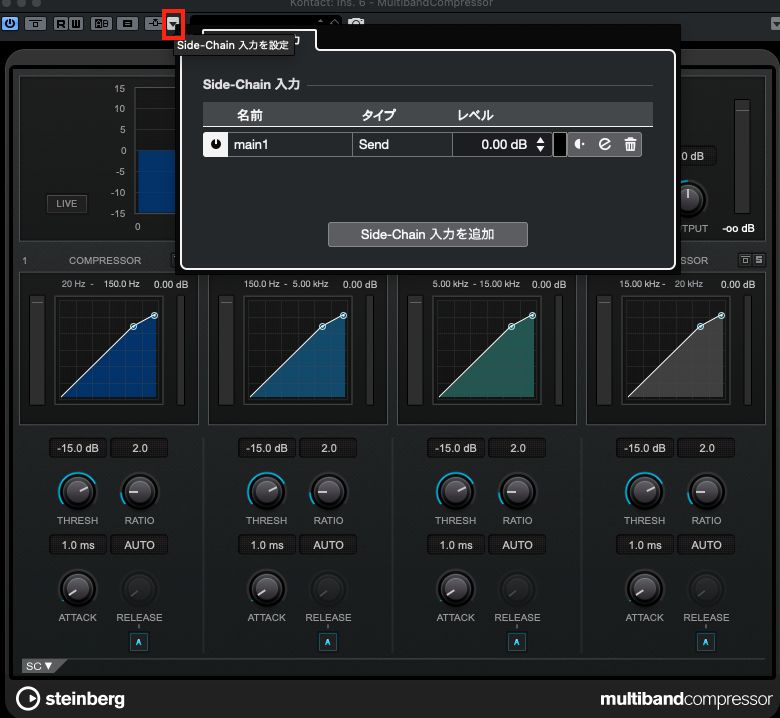Select the main1 side-chain name field

(x=290, y=144)
